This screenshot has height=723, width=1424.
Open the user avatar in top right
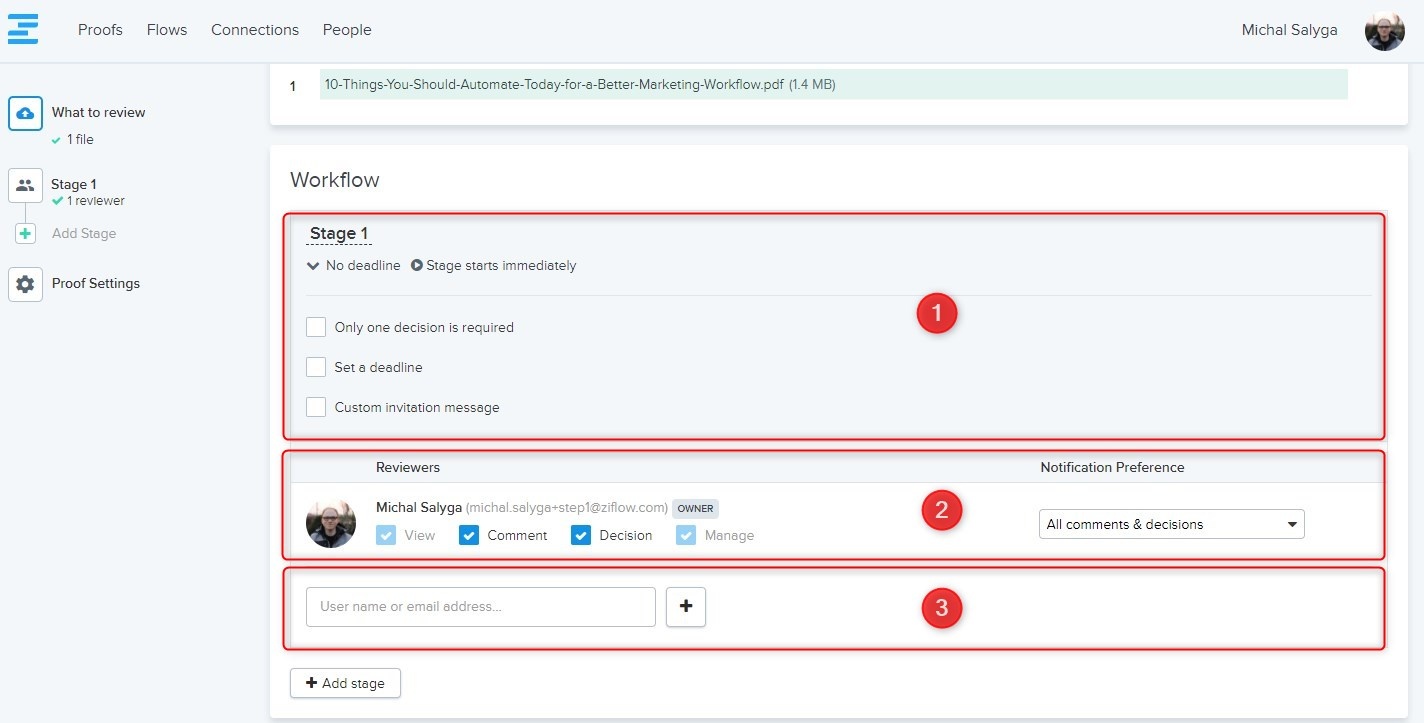(1384, 30)
